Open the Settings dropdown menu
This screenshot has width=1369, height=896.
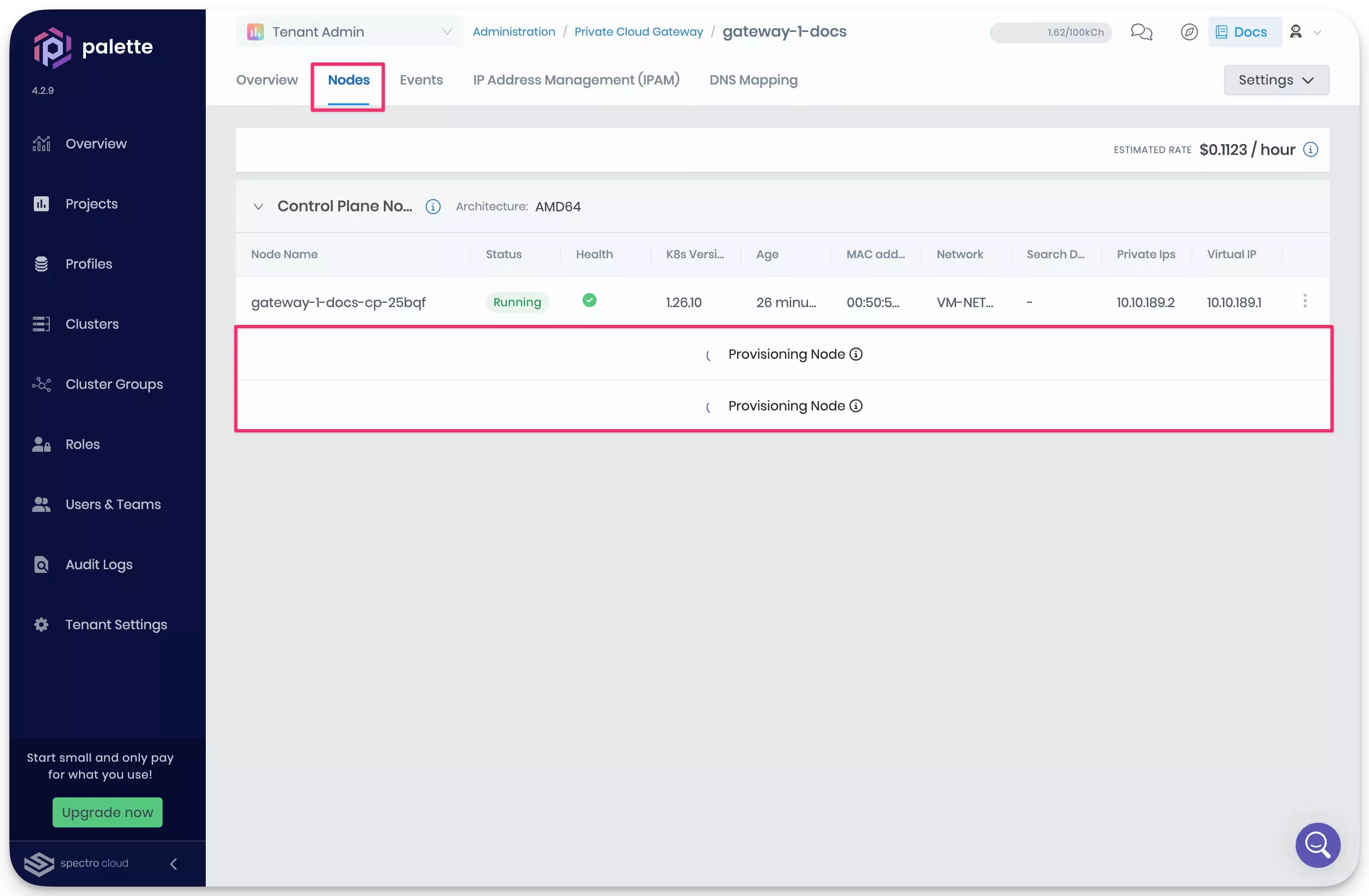pyautogui.click(x=1276, y=80)
